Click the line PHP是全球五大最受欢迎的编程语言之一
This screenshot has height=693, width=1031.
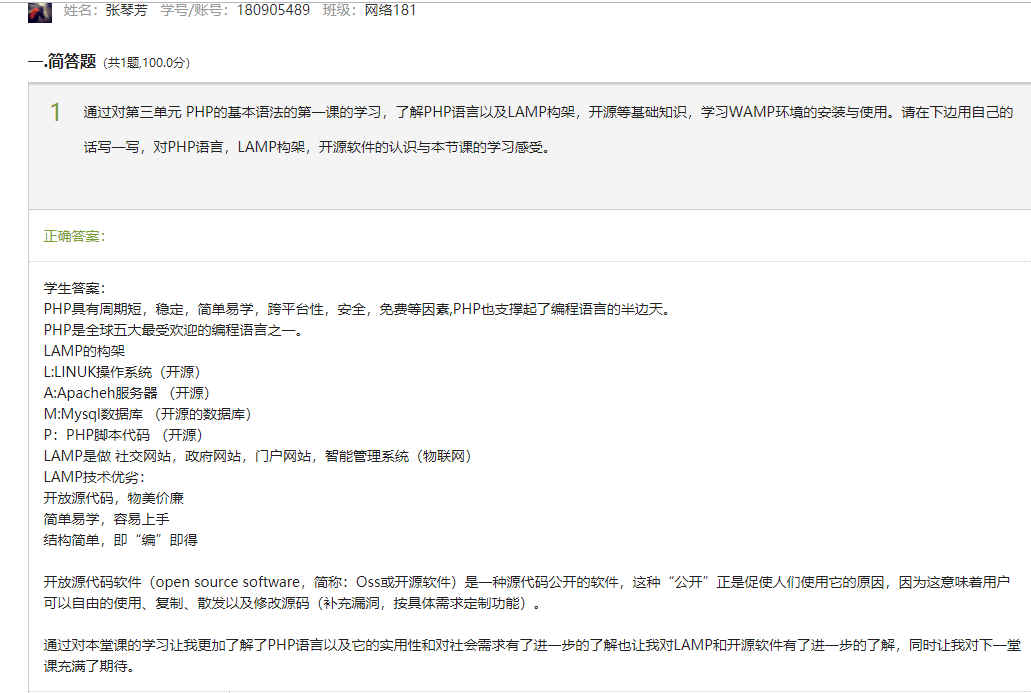point(173,330)
